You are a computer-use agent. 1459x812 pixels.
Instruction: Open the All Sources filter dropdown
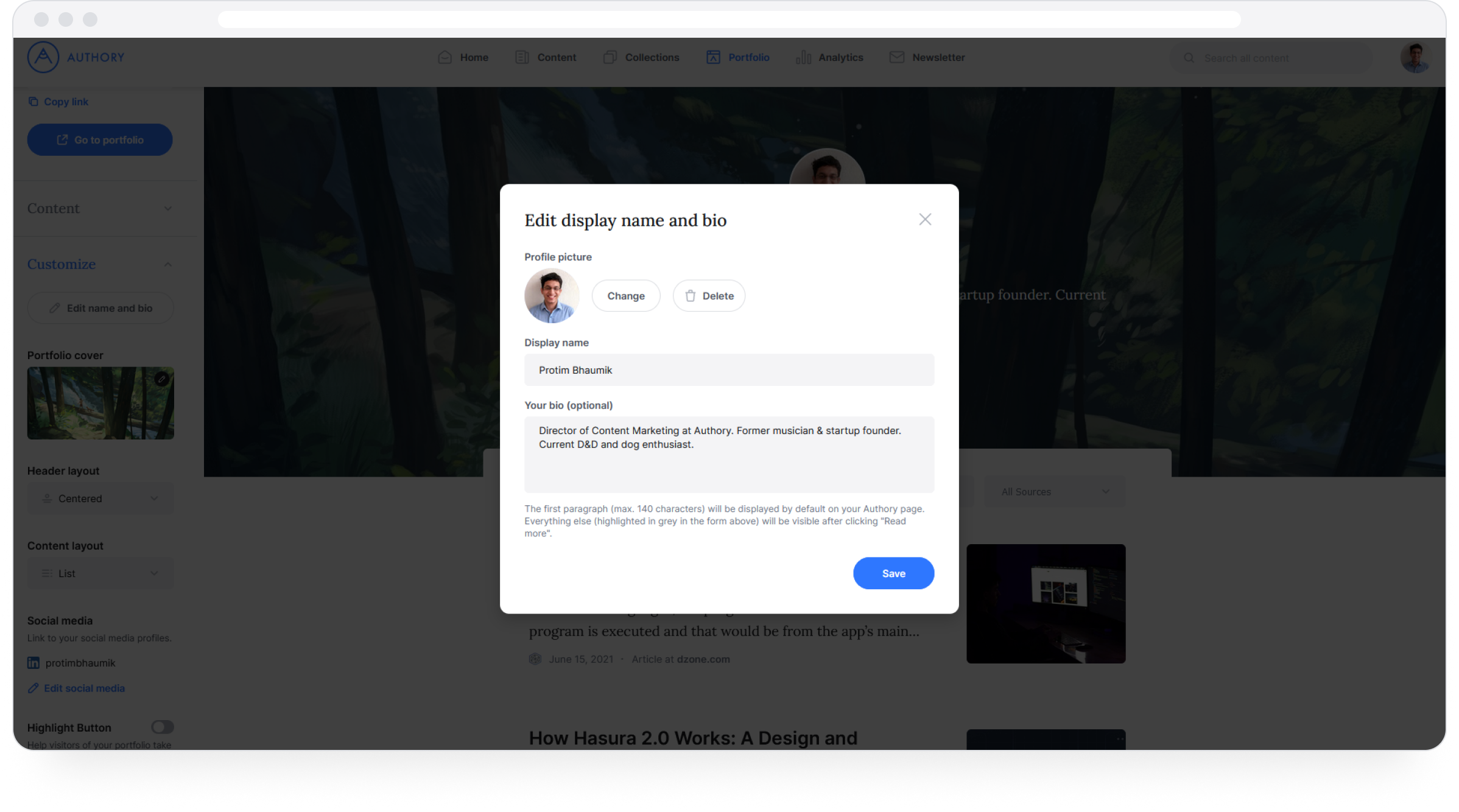pyautogui.click(x=1055, y=492)
